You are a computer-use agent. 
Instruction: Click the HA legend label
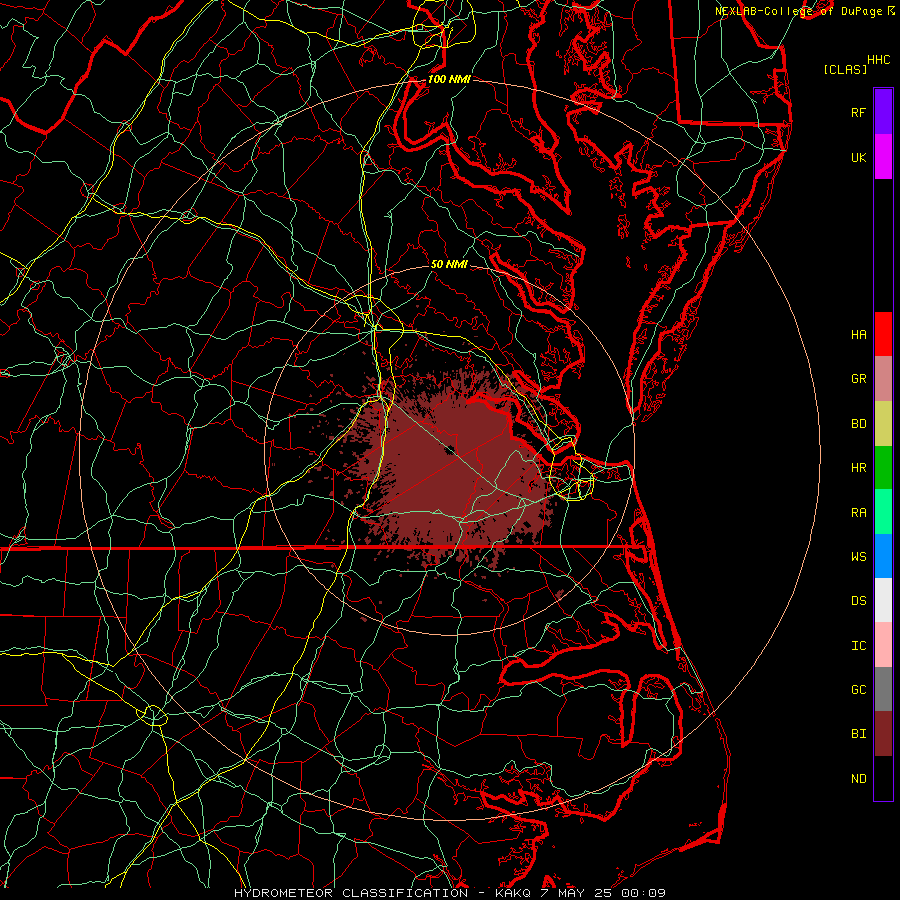(x=858, y=334)
